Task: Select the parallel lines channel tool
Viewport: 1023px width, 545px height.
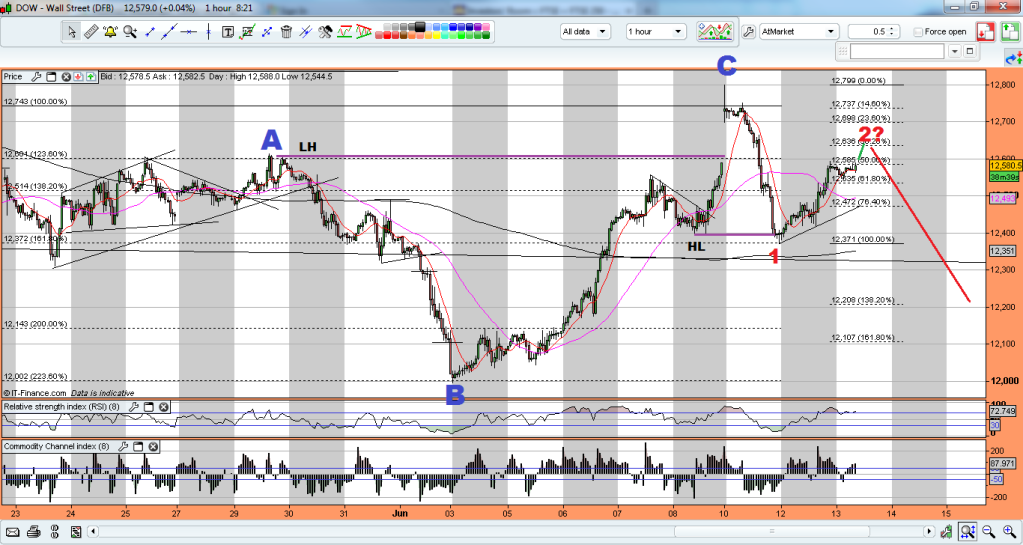Action: pyautogui.click(x=305, y=31)
